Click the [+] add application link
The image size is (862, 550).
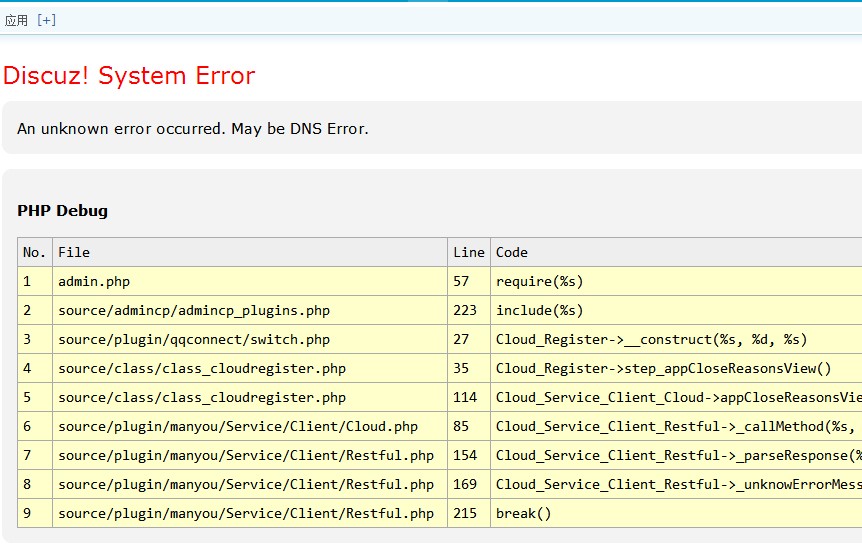coord(46,20)
